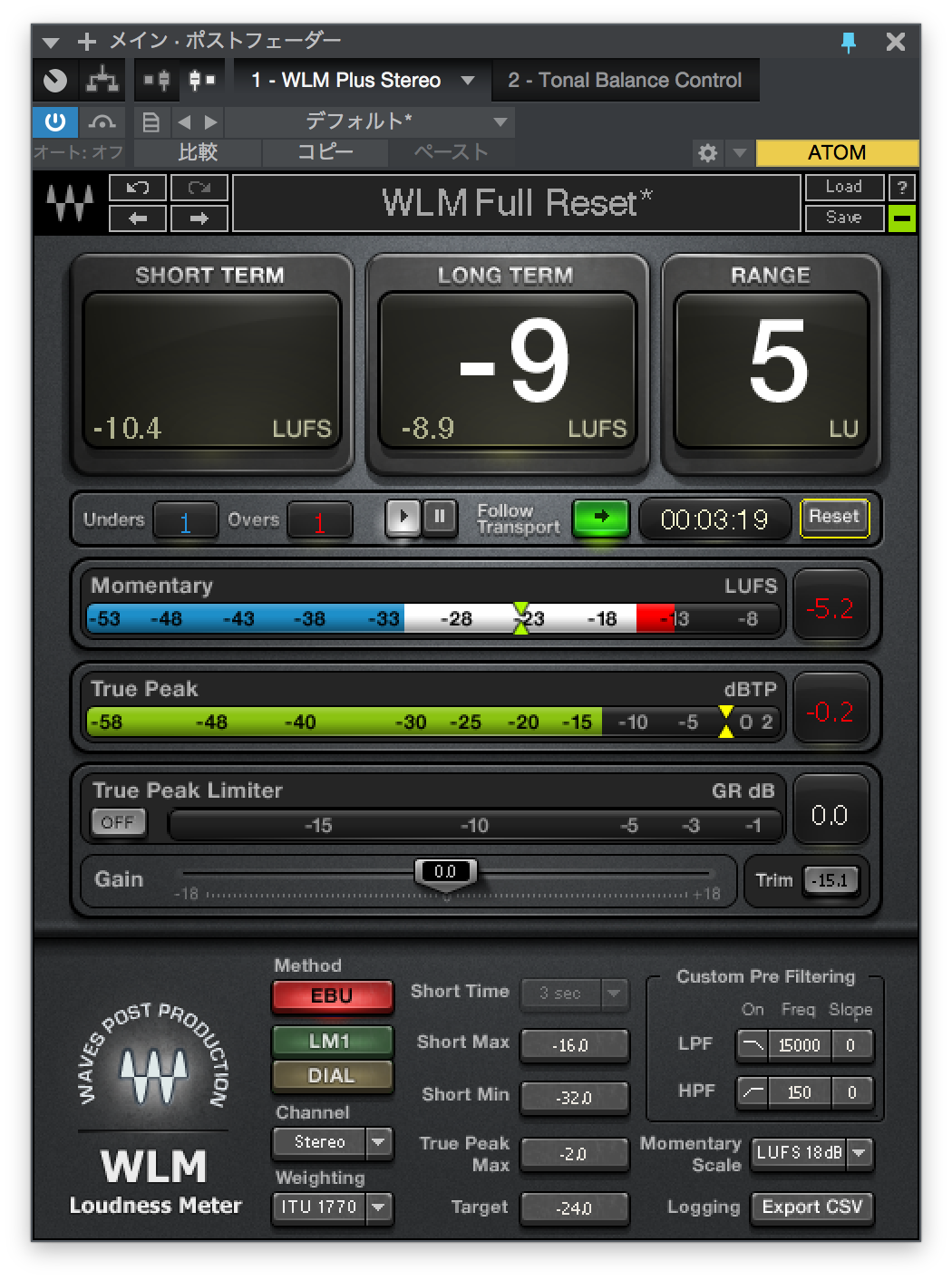The image size is (952, 1280).
Task: Click the automation gauge icon
Action: tap(102, 121)
